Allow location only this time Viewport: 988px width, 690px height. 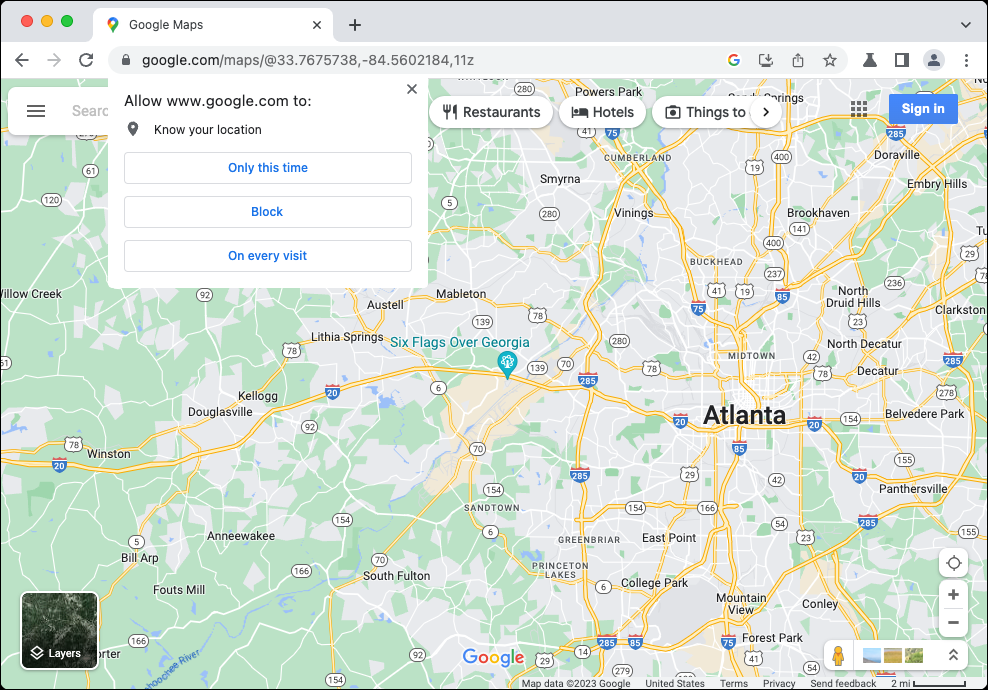267,168
